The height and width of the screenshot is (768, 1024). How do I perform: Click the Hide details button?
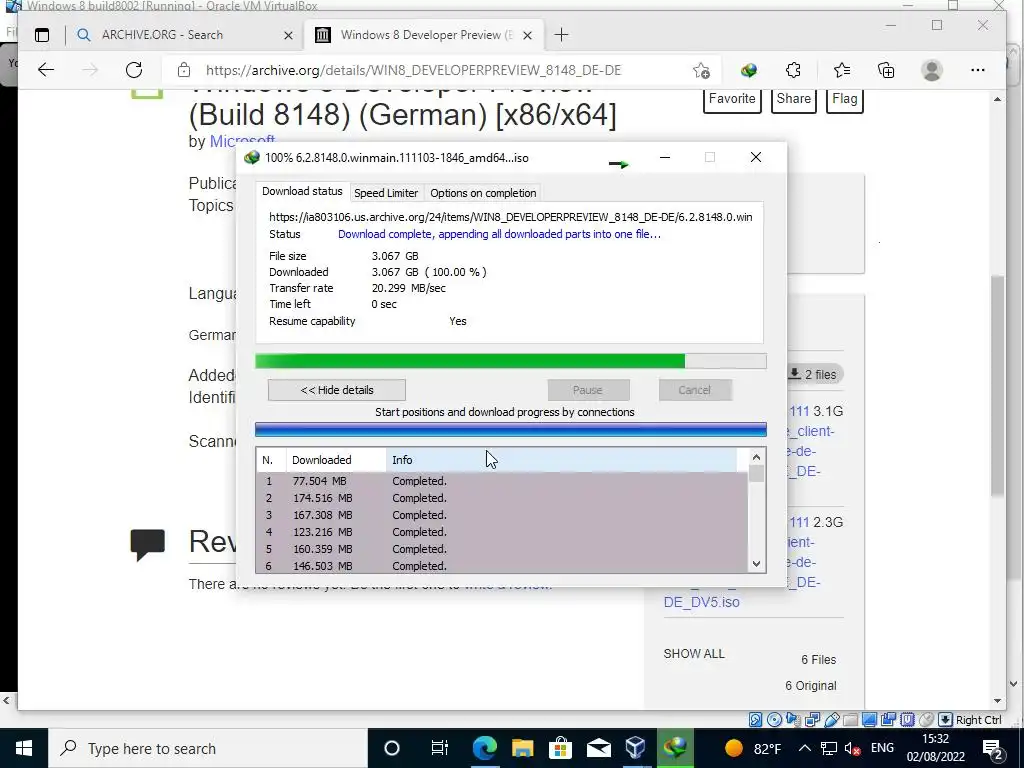[x=337, y=390]
